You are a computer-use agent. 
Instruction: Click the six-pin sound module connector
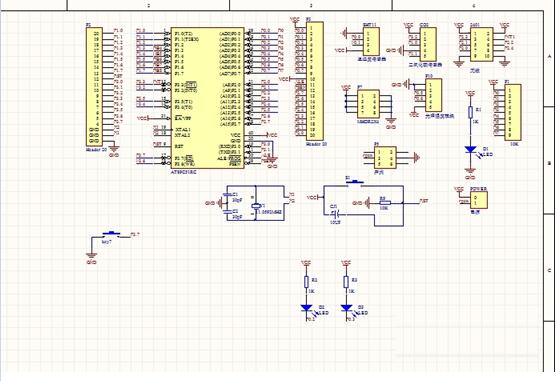(385, 157)
